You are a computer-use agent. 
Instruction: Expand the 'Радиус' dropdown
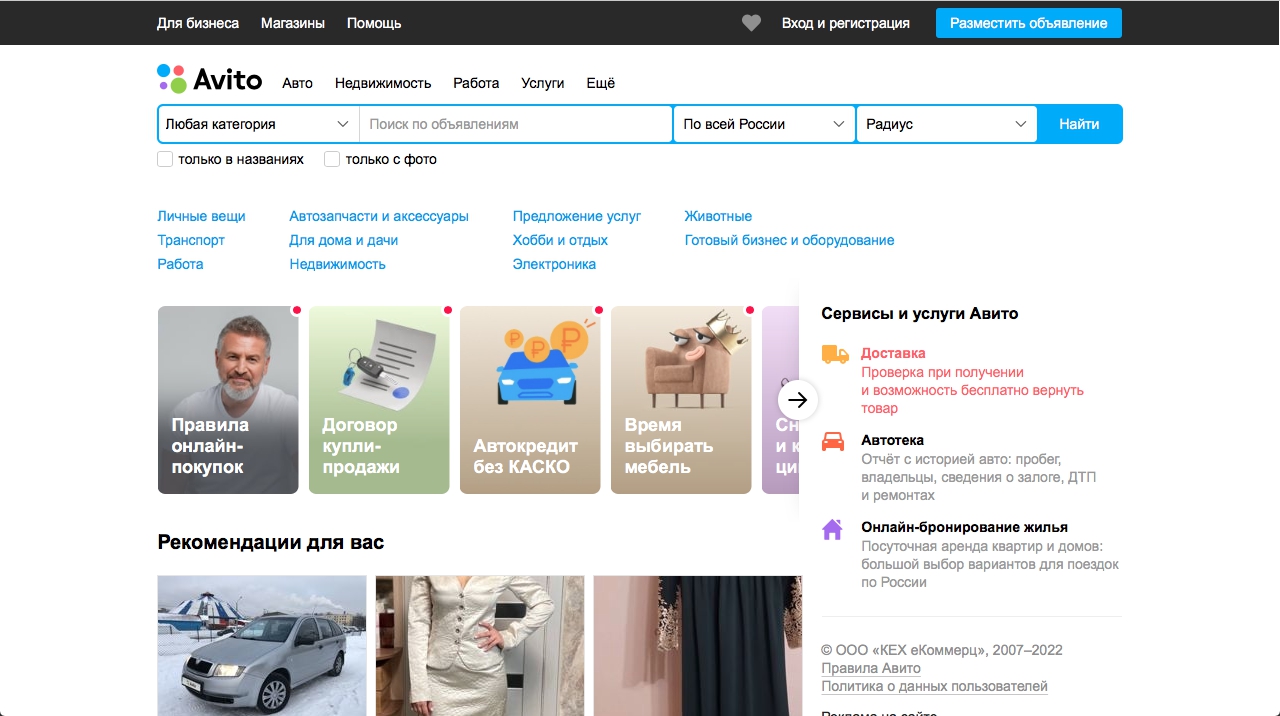[x=947, y=124]
